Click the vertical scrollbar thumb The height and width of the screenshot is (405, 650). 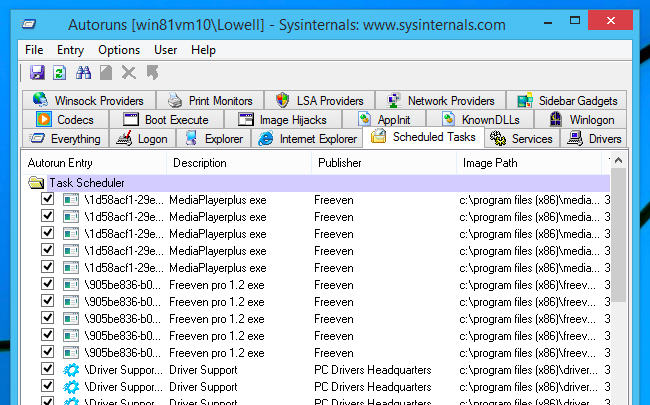(x=618, y=235)
